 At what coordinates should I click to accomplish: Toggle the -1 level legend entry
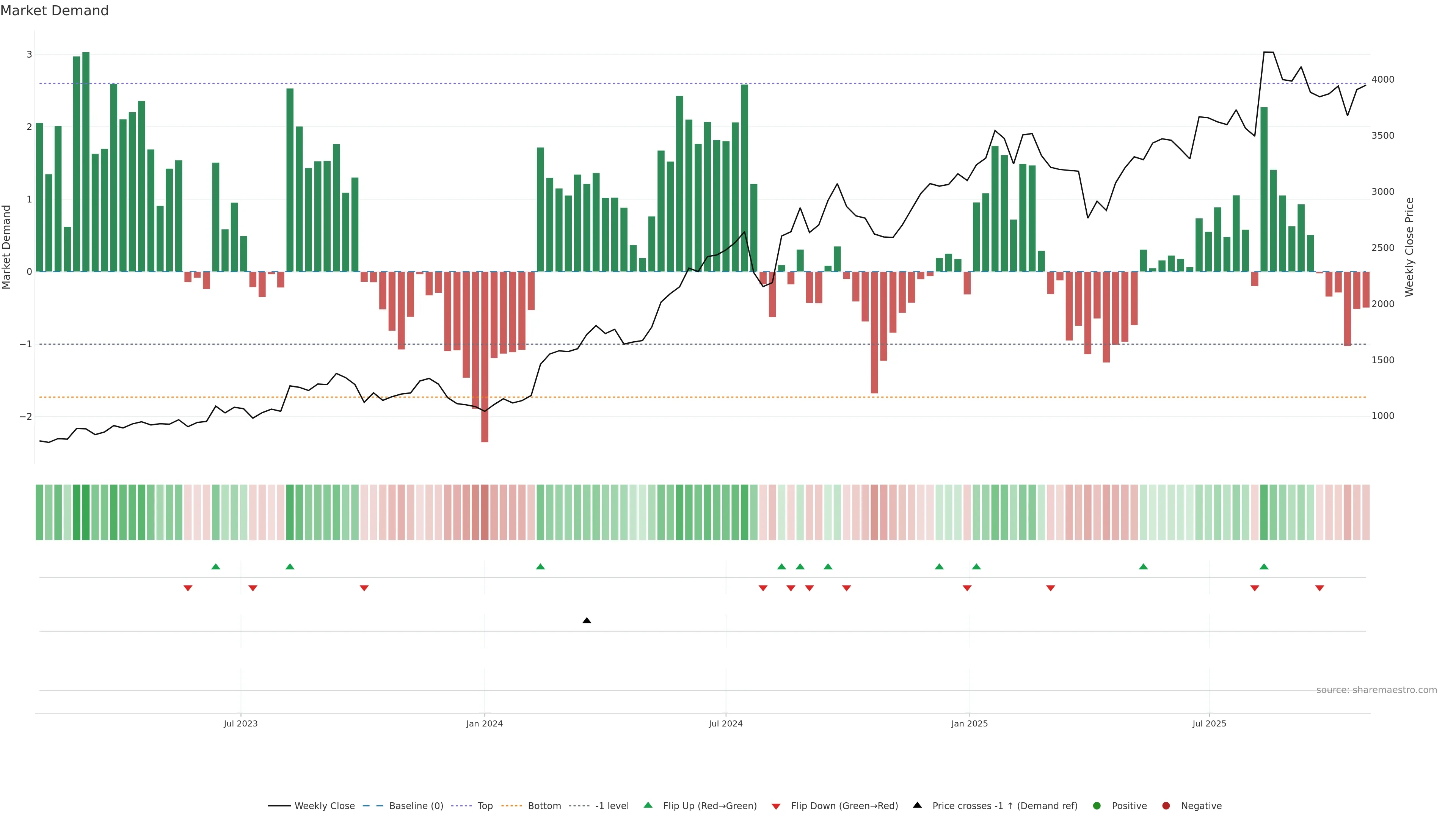612,806
